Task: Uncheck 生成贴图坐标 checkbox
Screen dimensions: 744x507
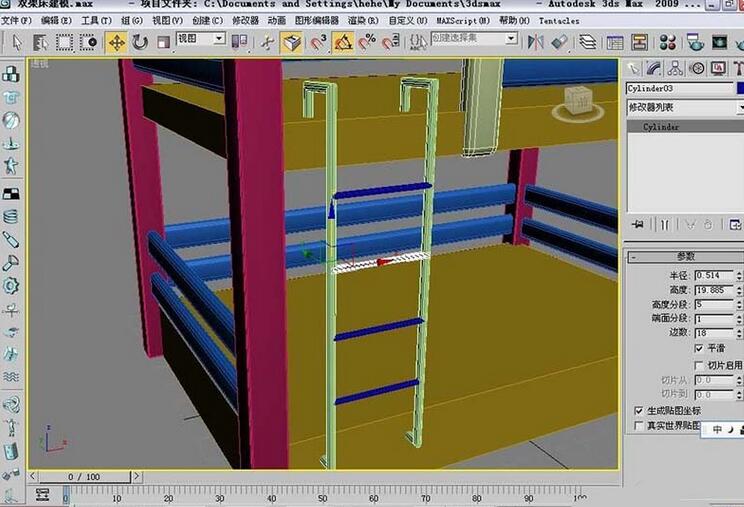Action: 639,410
